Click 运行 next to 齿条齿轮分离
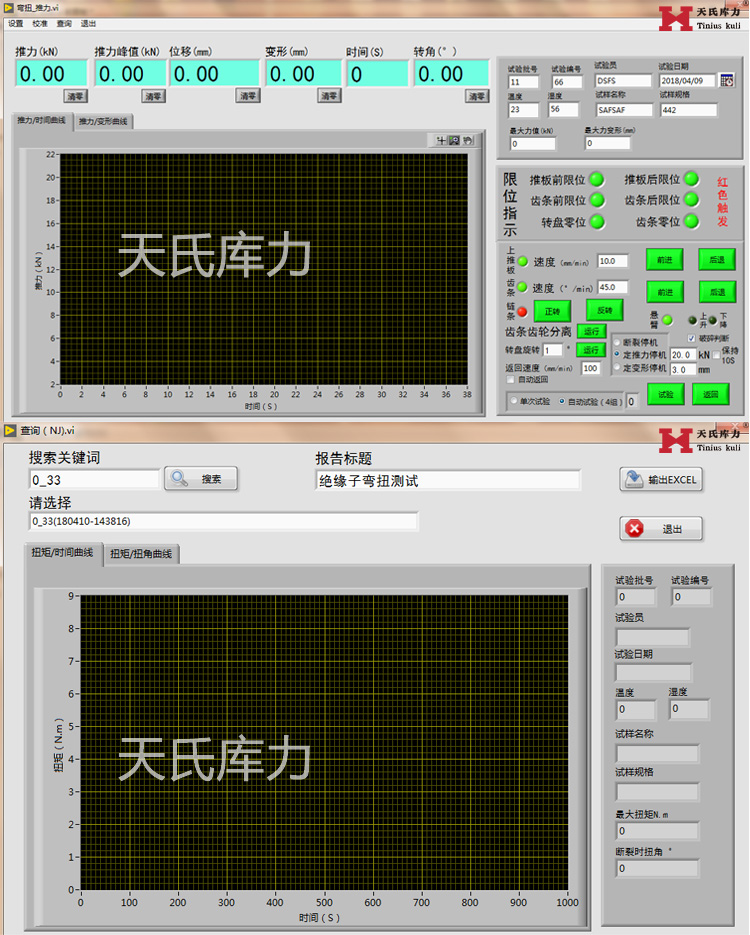 591,331
